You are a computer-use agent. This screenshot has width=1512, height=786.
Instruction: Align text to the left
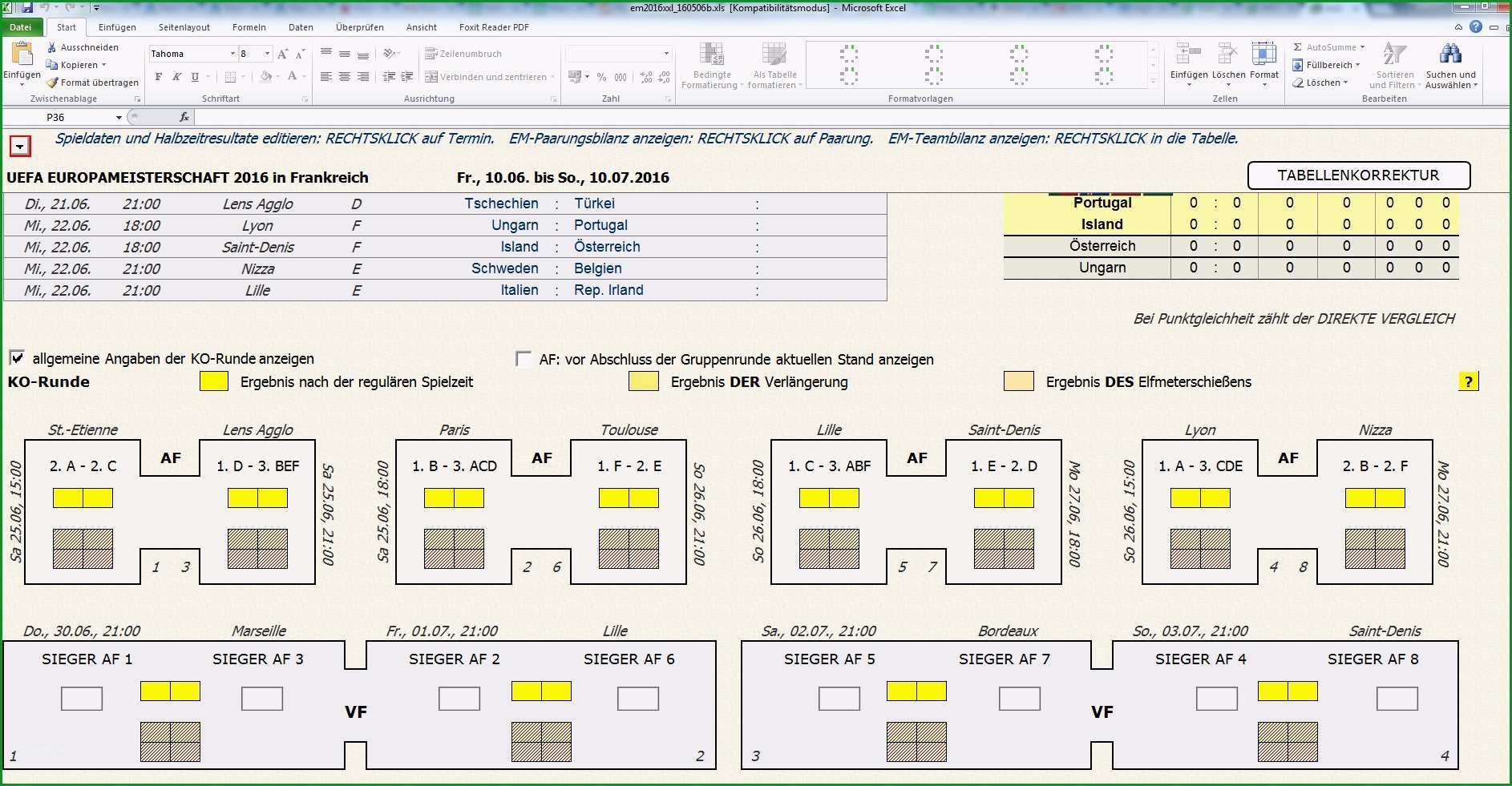coord(326,77)
